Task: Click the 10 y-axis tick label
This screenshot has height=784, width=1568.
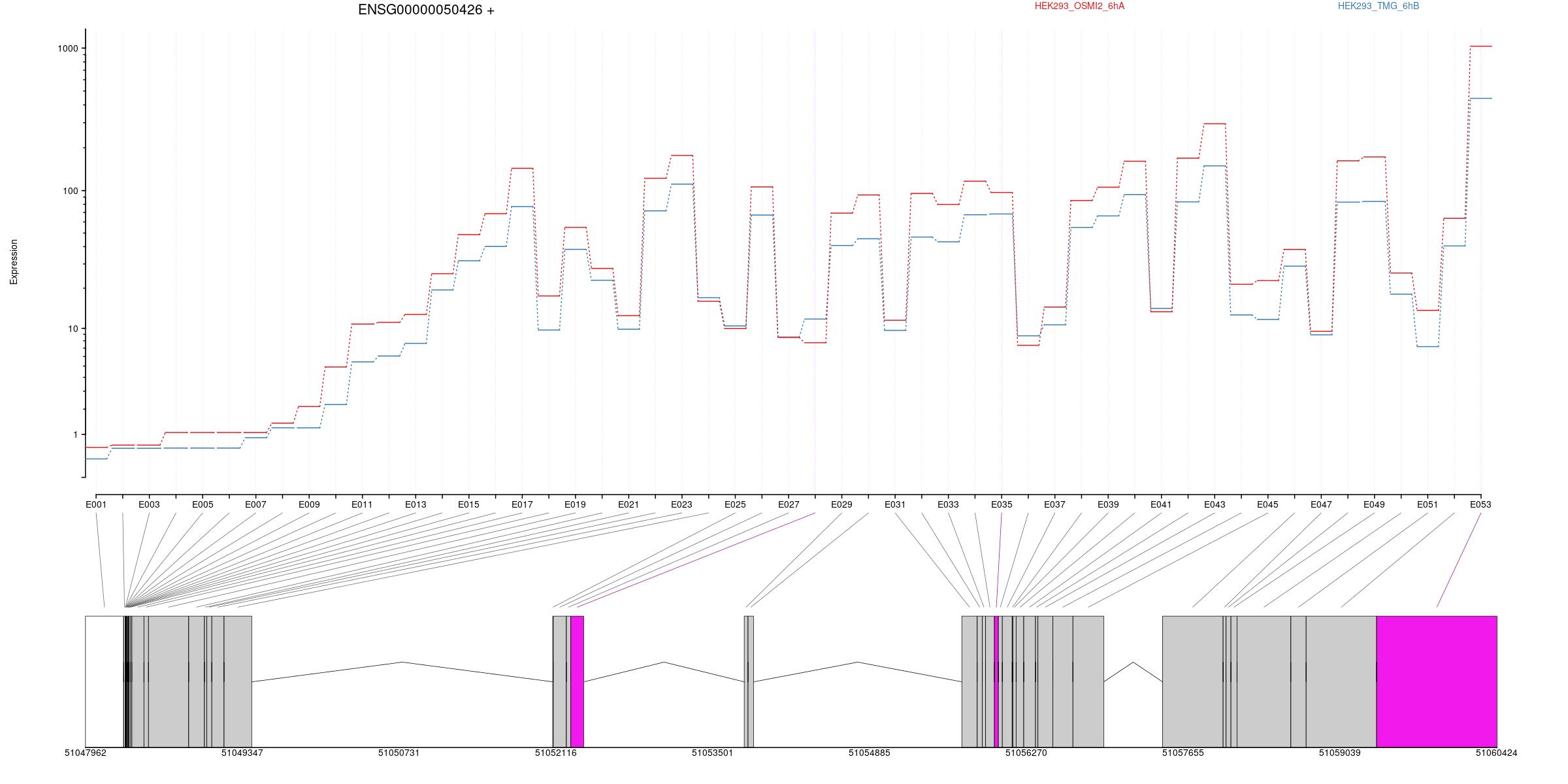Action: pos(73,329)
